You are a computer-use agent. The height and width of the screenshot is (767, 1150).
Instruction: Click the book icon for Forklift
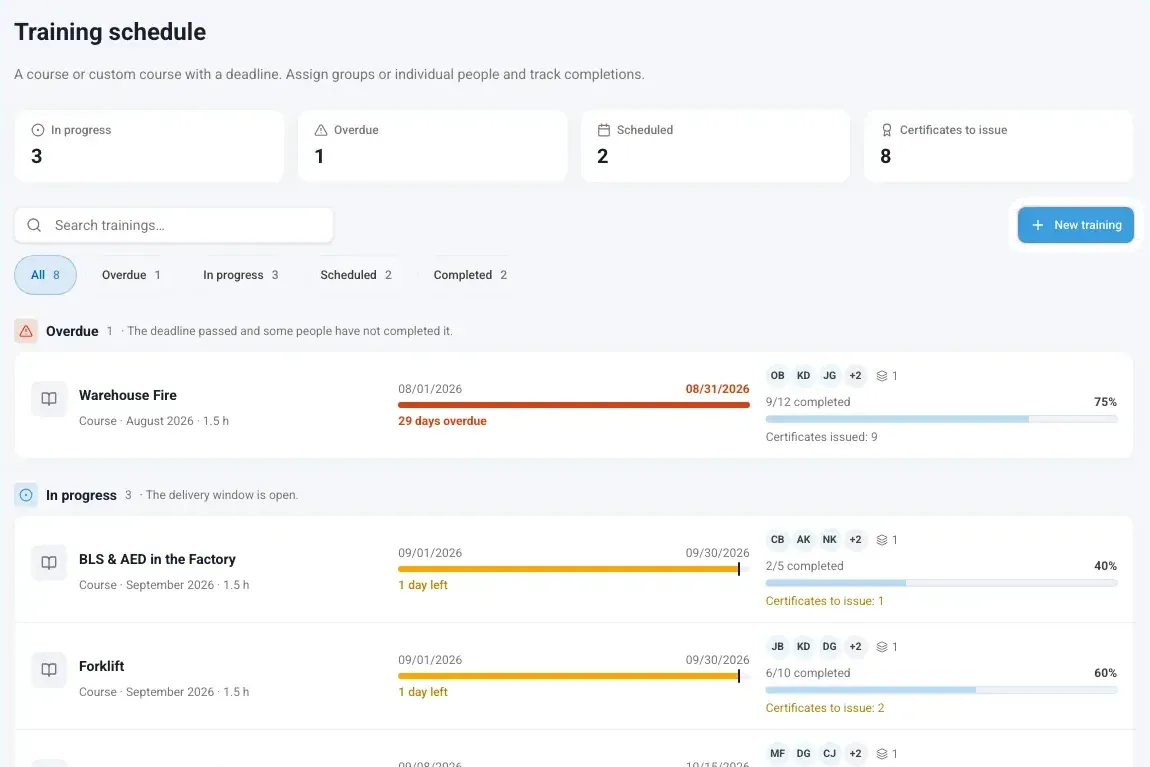coord(49,670)
